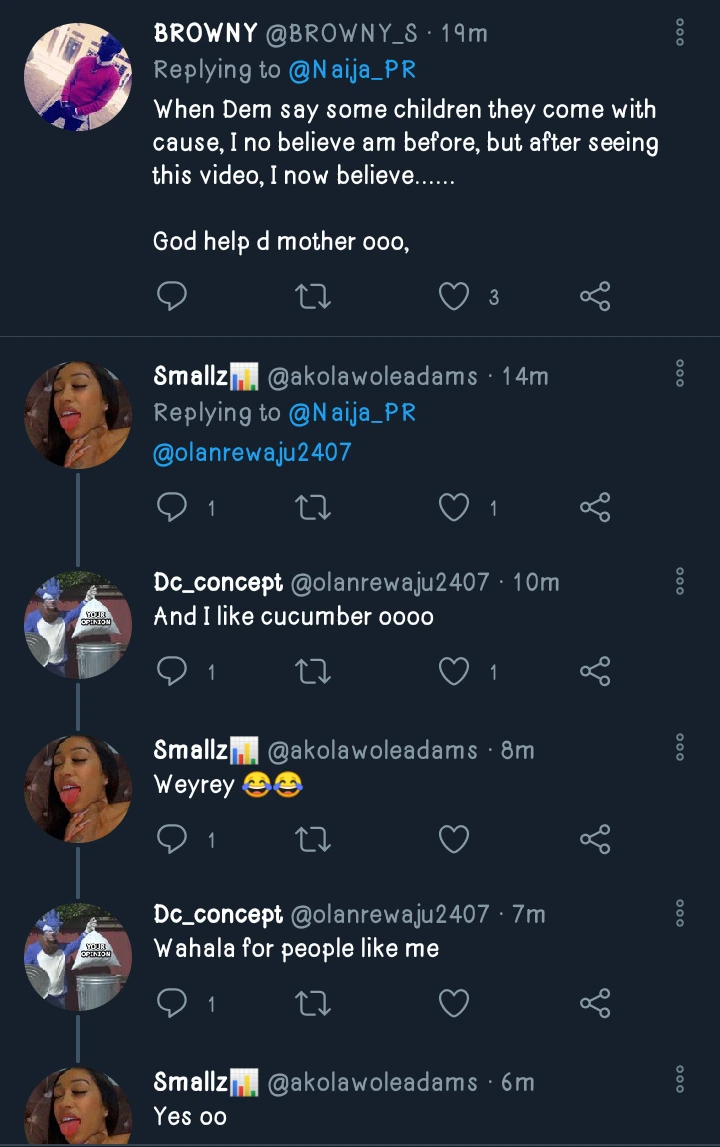Retweet the "Weyrey" tweet
The height and width of the screenshot is (1147, 720).
[314, 839]
